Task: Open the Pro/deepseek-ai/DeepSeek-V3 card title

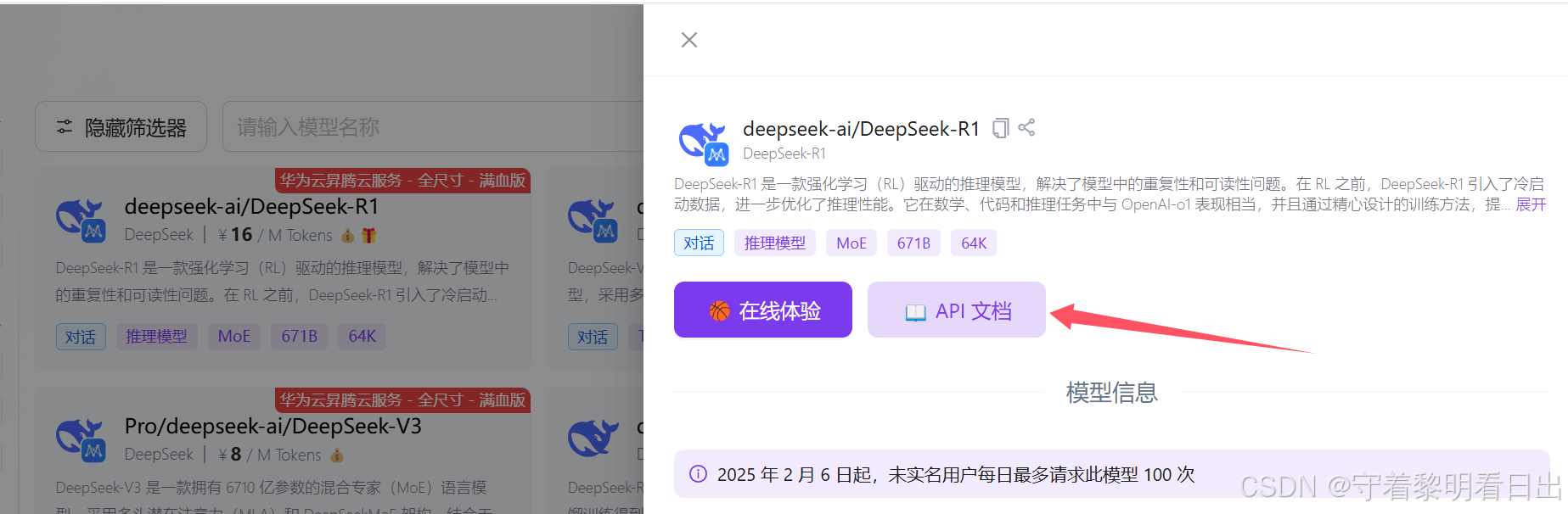Action: pyautogui.click(x=273, y=426)
